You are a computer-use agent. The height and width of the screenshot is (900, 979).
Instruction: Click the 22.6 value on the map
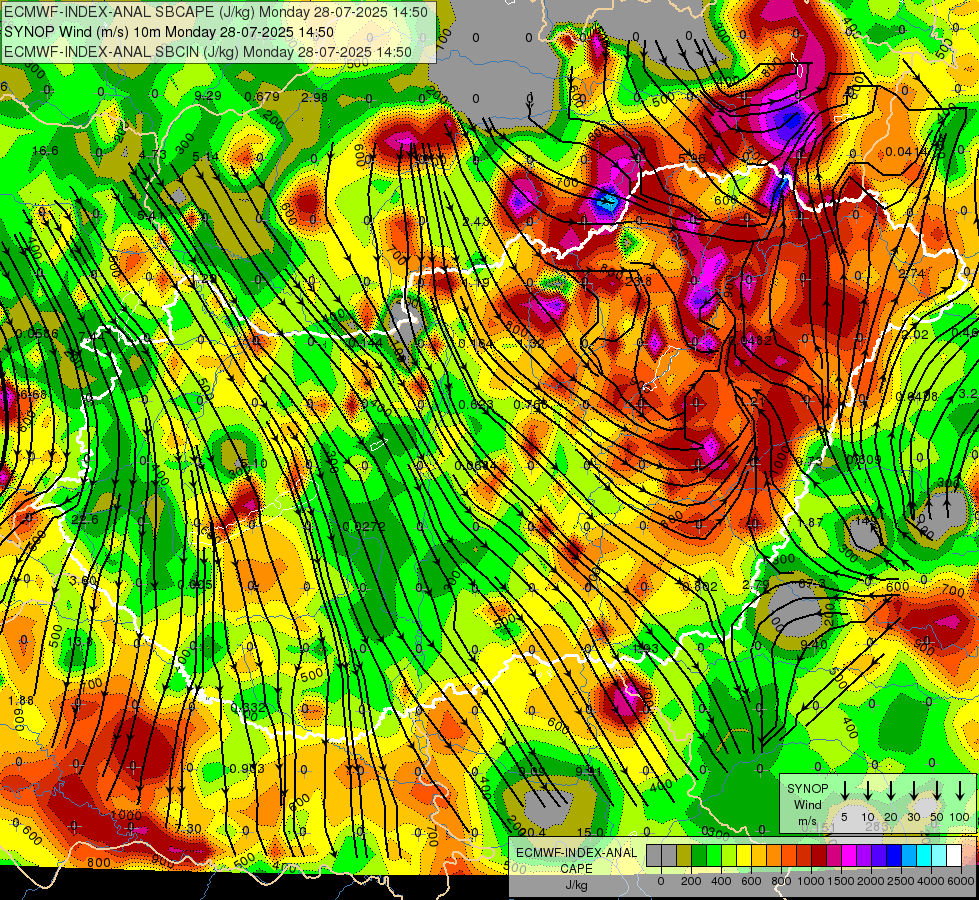pos(85,519)
